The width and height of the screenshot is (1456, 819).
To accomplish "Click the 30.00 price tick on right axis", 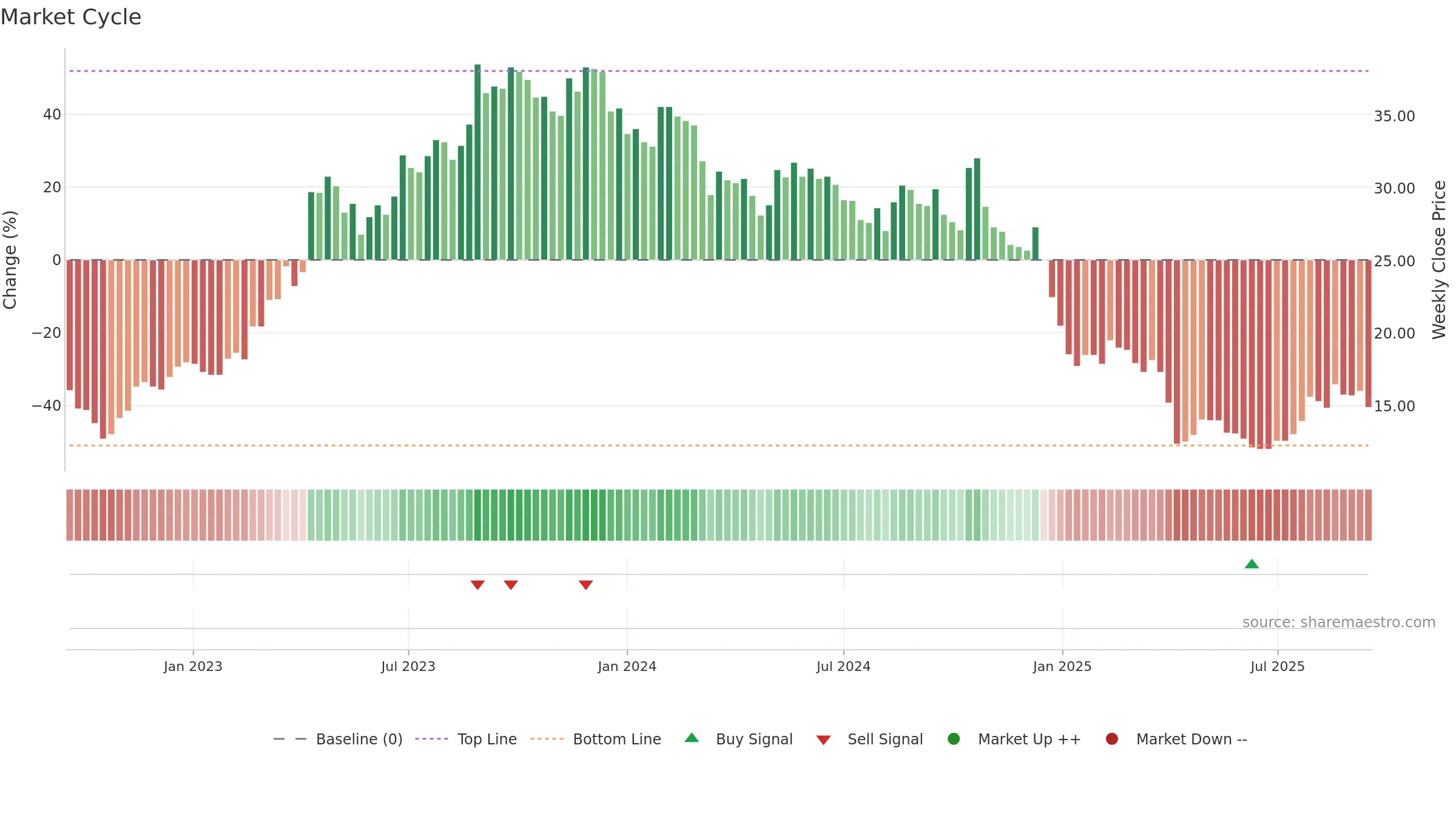I will click(1394, 189).
